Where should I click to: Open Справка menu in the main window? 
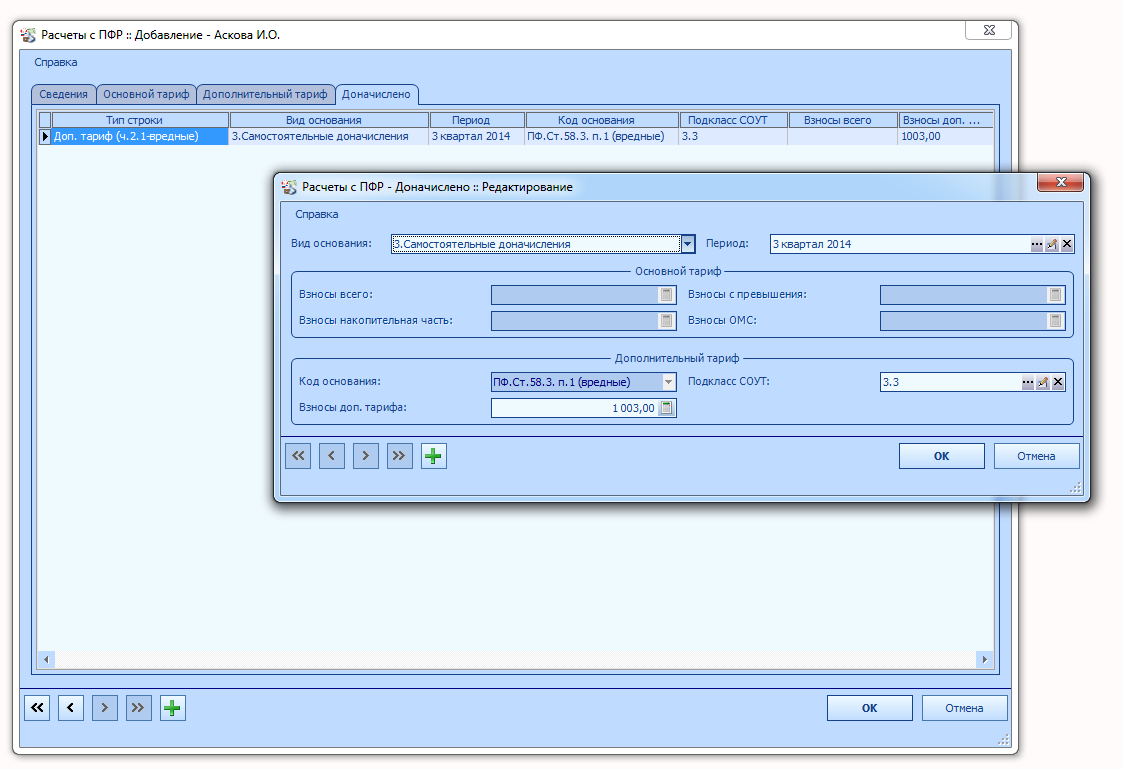point(56,62)
